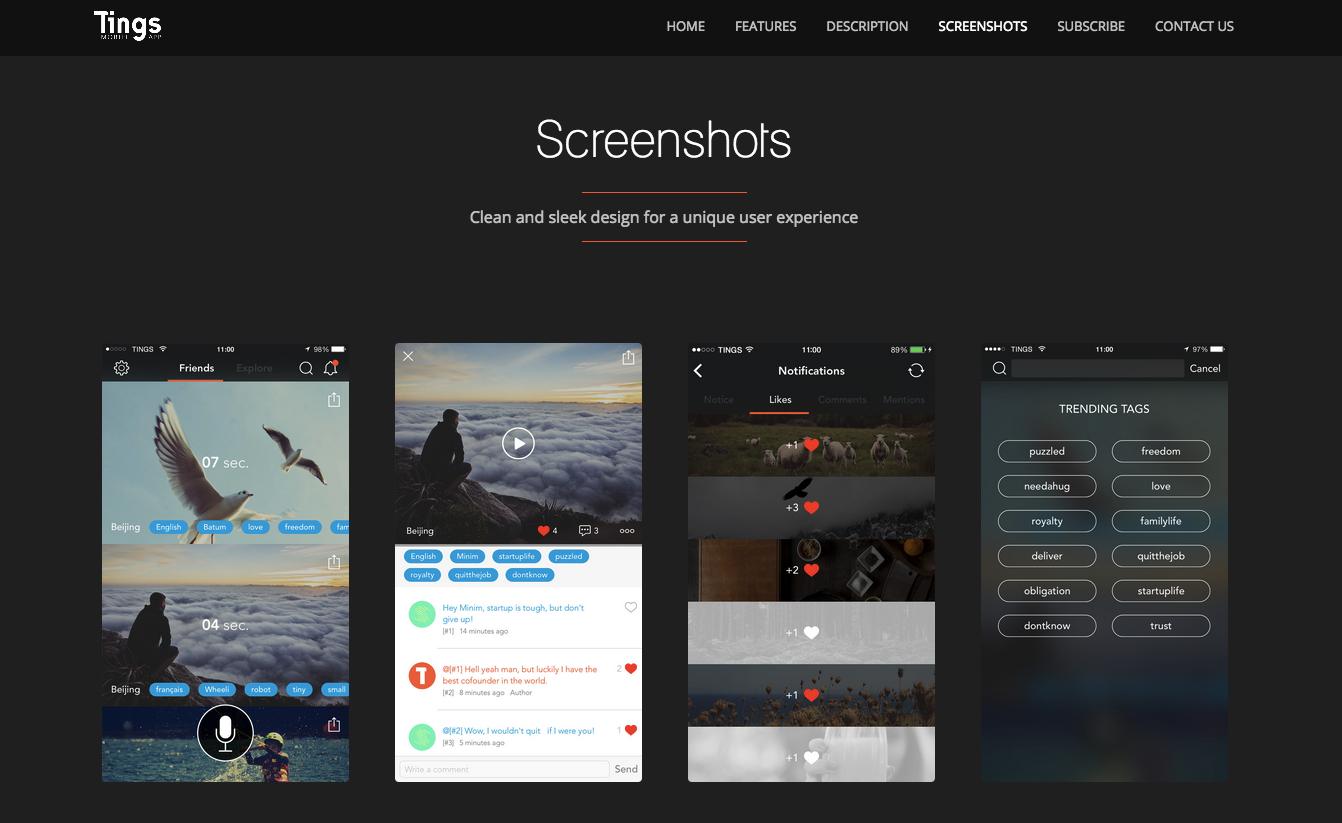The height and width of the screenshot is (823, 1342).
Task: Go back using the Notifications back chevron
Action: click(x=698, y=371)
